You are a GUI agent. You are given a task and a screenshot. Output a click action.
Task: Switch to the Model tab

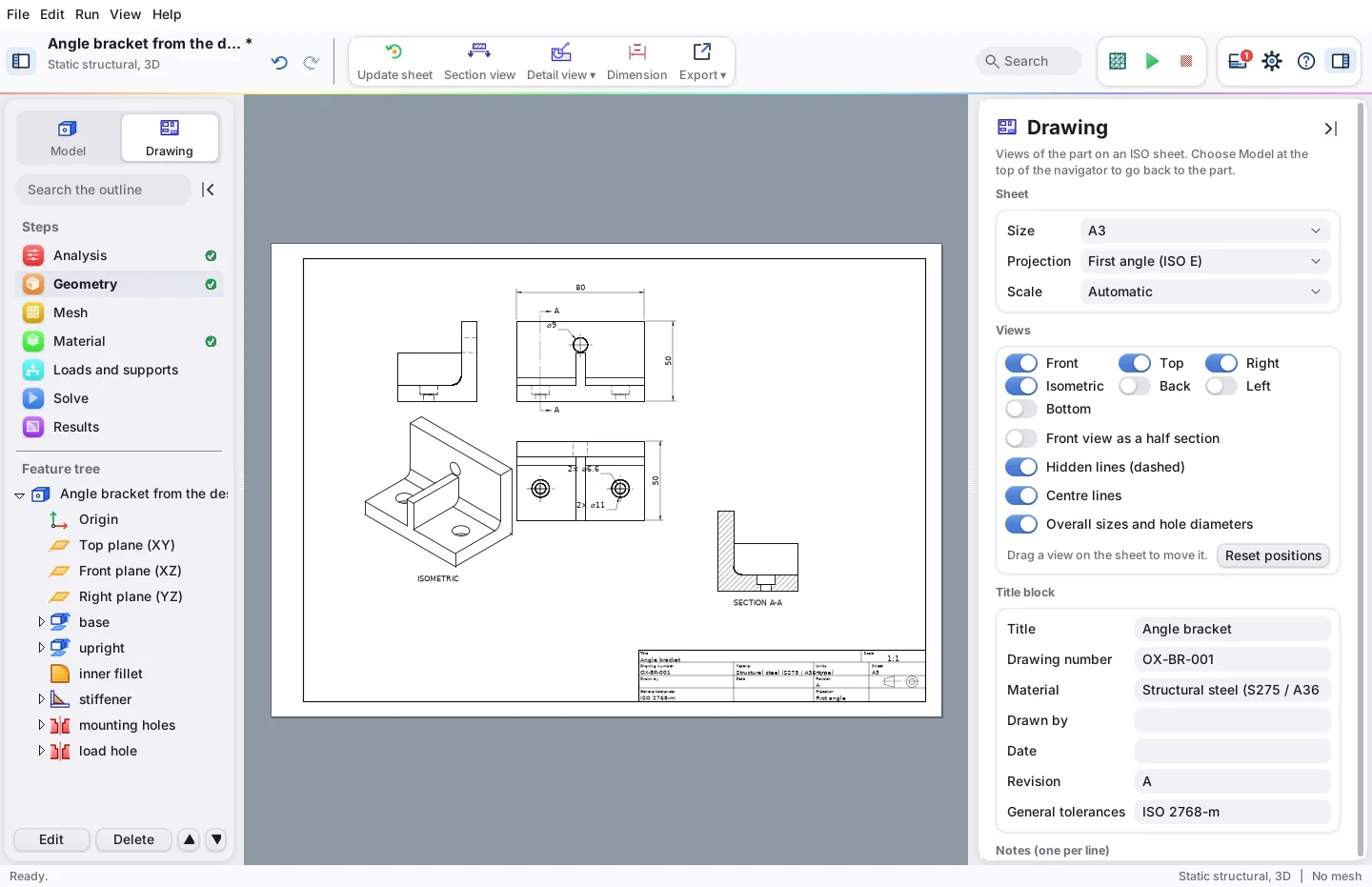68,138
